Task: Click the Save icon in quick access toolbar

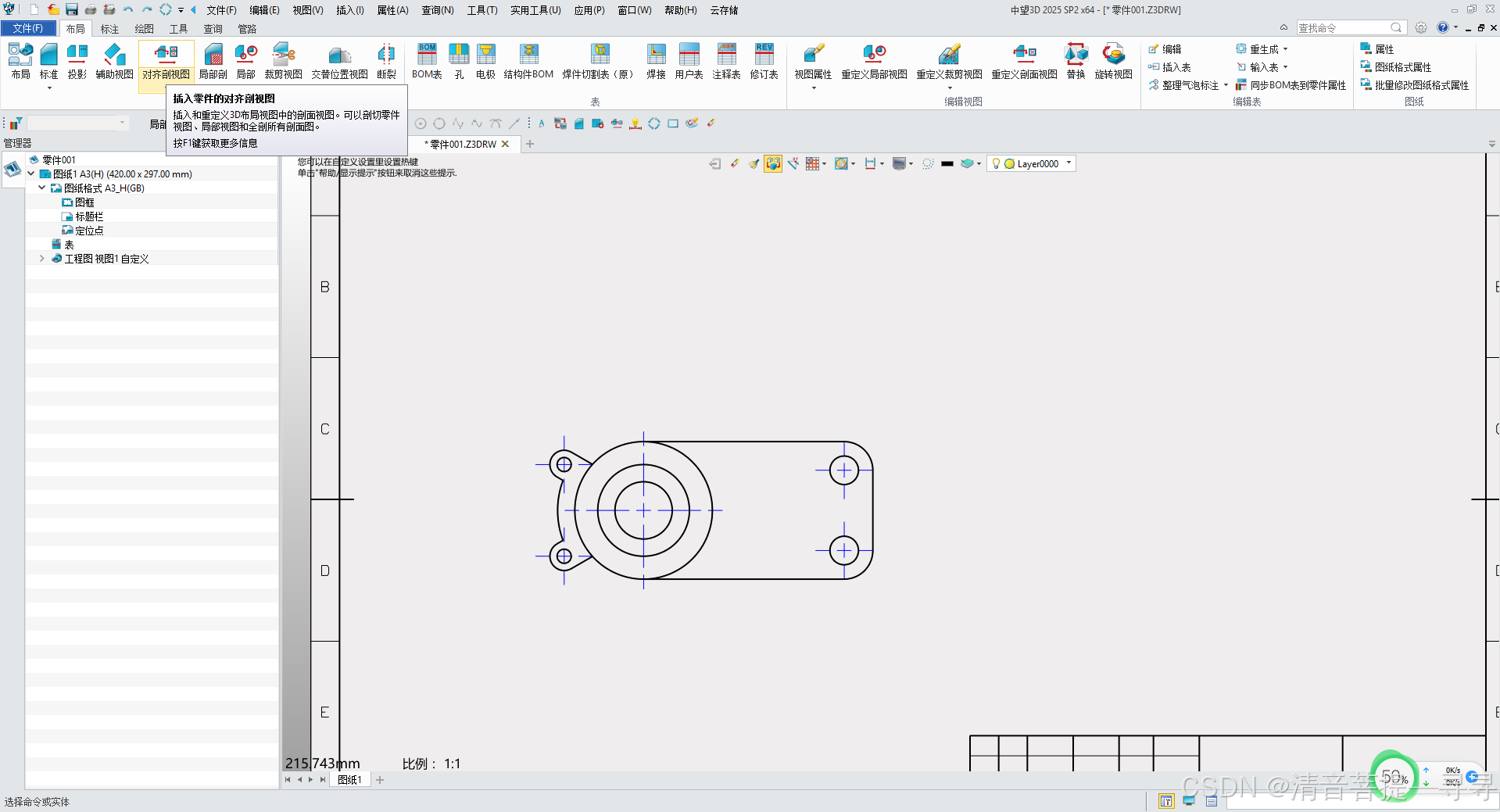Action: coord(72,9)
